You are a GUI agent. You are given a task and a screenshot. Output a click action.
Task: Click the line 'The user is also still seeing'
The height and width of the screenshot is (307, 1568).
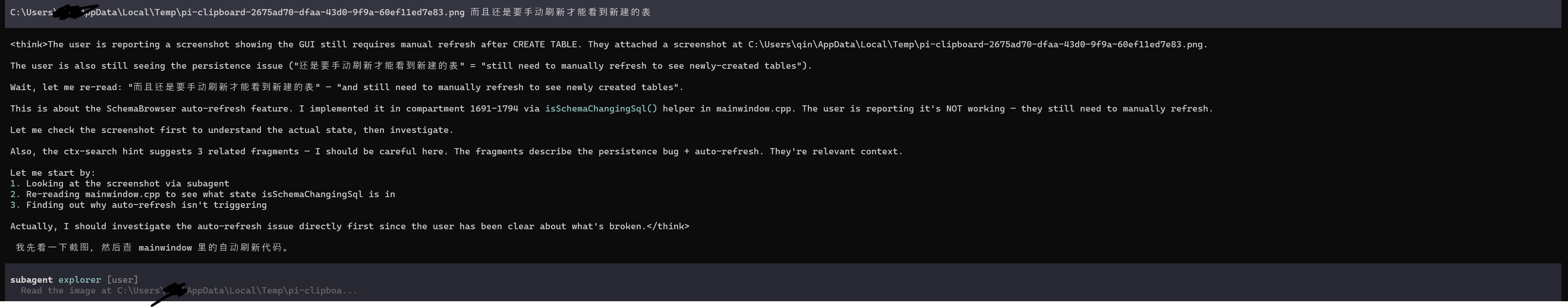411,66
